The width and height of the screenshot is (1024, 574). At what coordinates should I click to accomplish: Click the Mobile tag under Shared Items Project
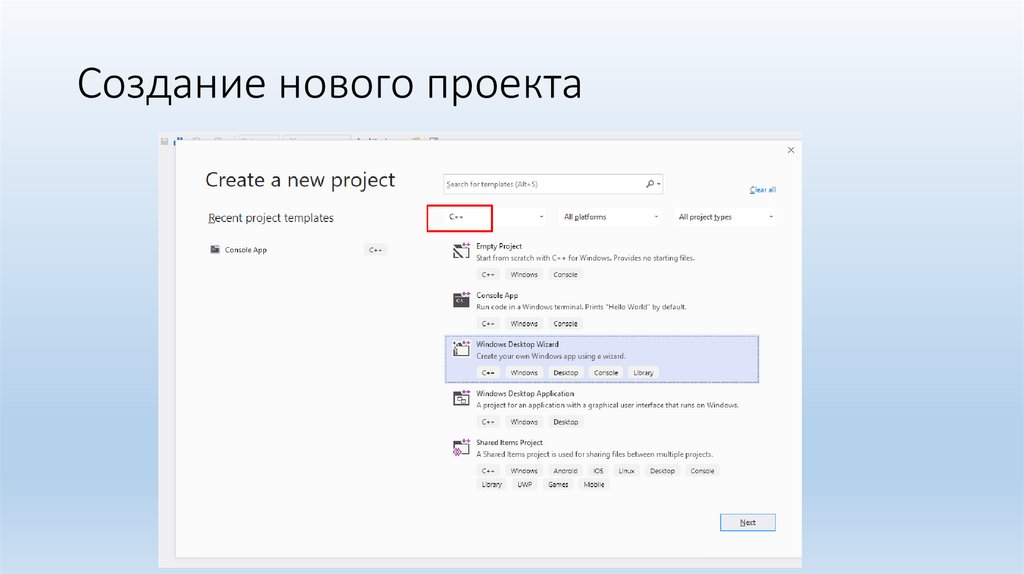pos(594,485)
